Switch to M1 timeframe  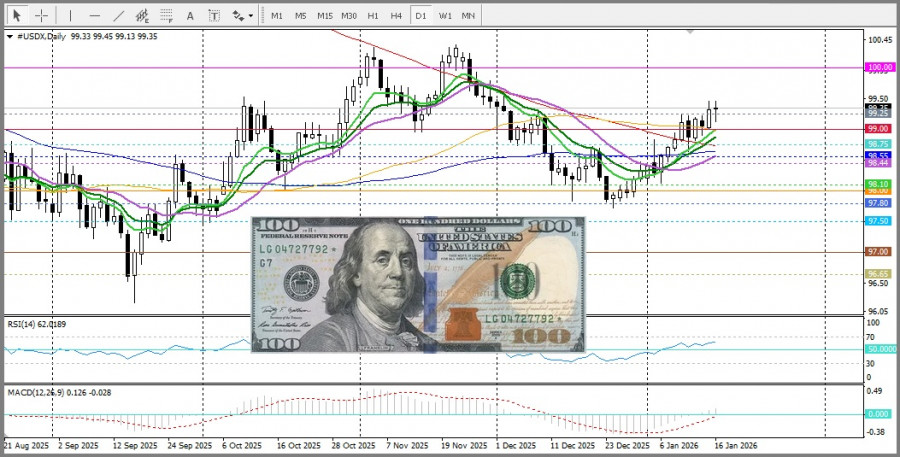277,16
